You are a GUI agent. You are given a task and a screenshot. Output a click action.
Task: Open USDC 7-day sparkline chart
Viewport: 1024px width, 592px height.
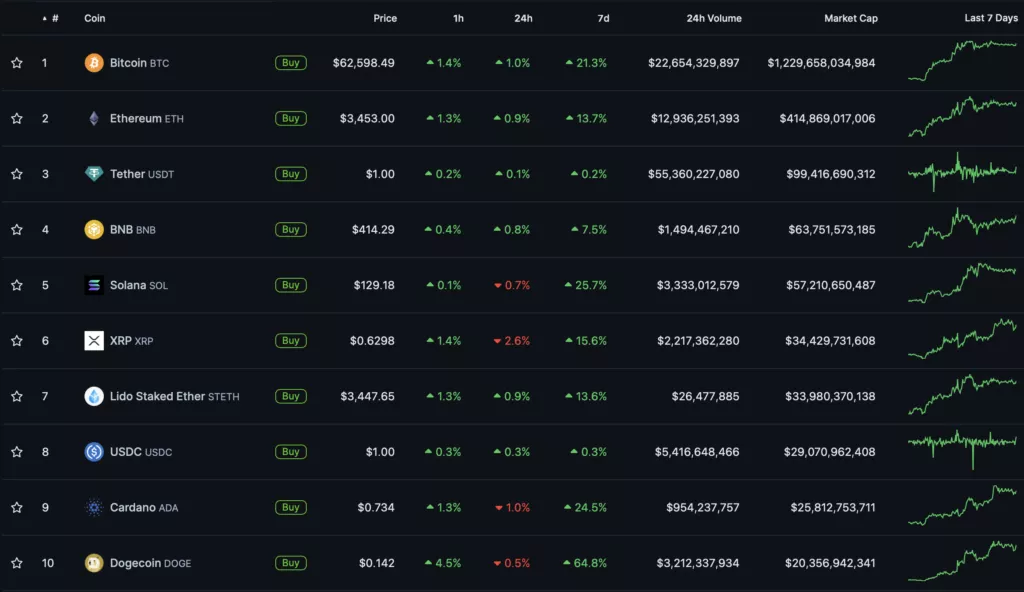coord(963,449)
